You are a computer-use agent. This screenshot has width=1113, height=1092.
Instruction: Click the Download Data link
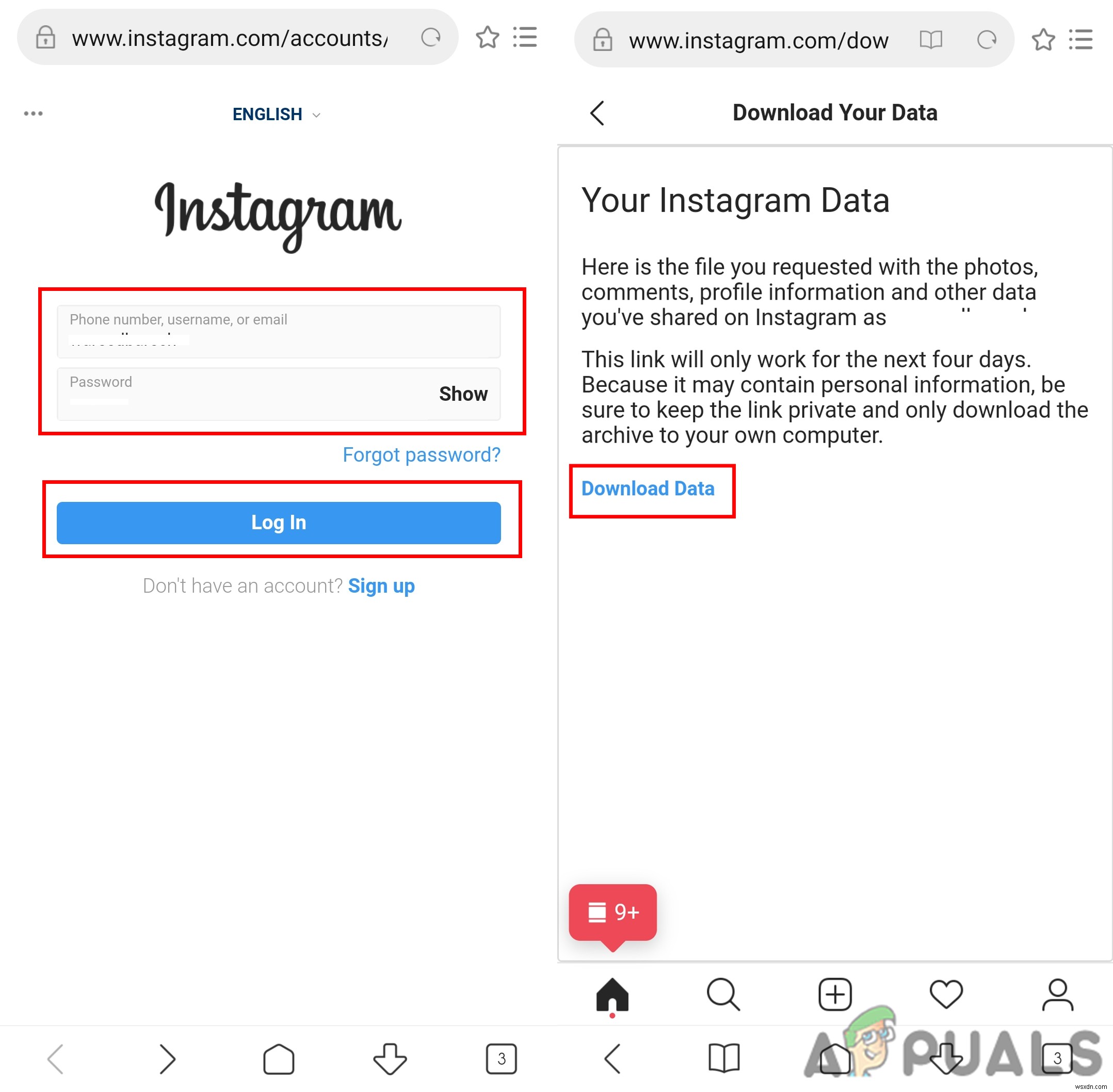click(x=649, y=489)
